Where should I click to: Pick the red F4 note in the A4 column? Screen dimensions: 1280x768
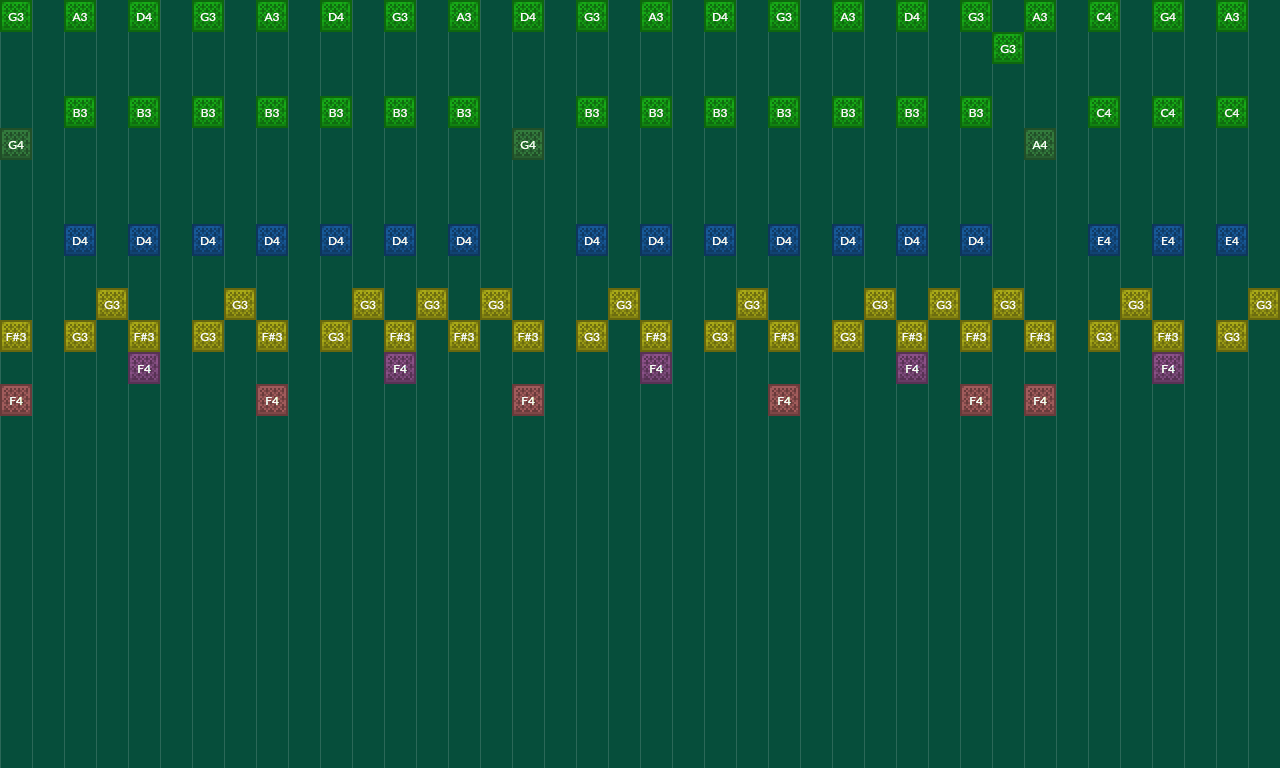coord(1040,401)
